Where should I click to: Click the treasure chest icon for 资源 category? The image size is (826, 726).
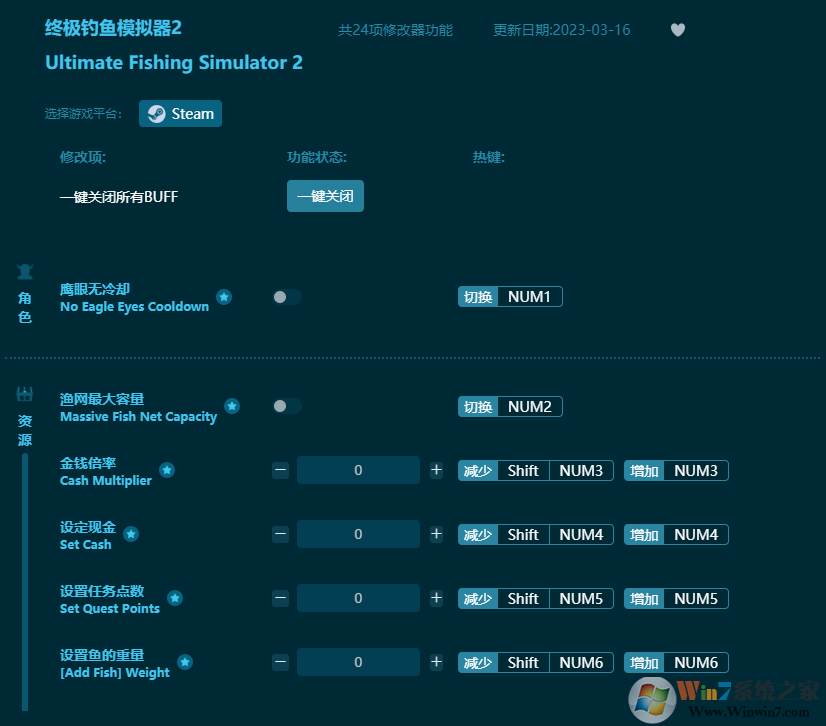coord(24,394)
